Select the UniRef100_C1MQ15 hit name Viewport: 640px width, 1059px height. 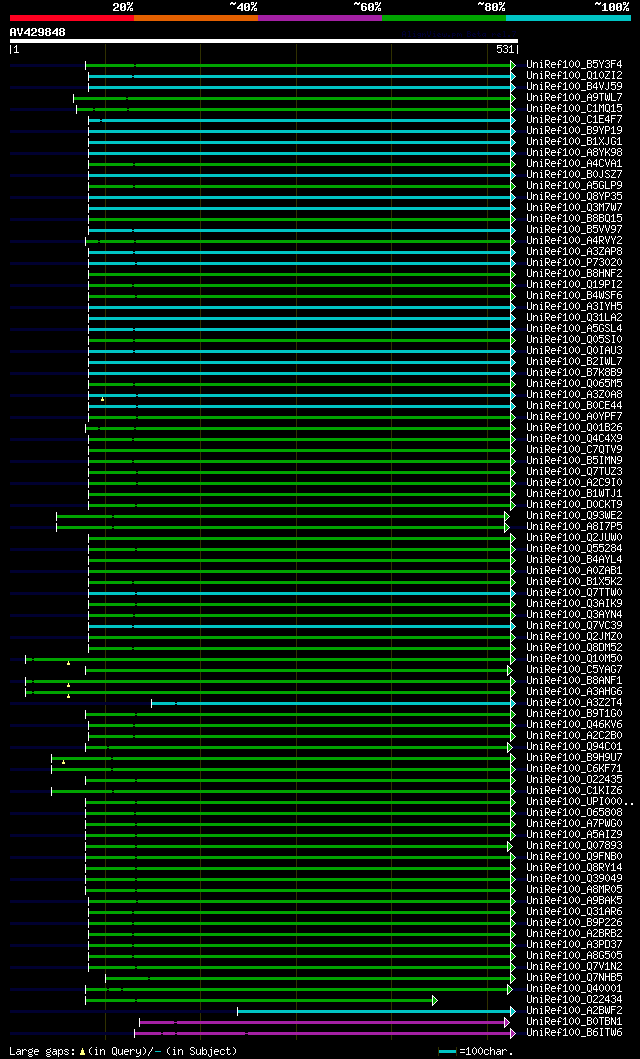point(575,108)
